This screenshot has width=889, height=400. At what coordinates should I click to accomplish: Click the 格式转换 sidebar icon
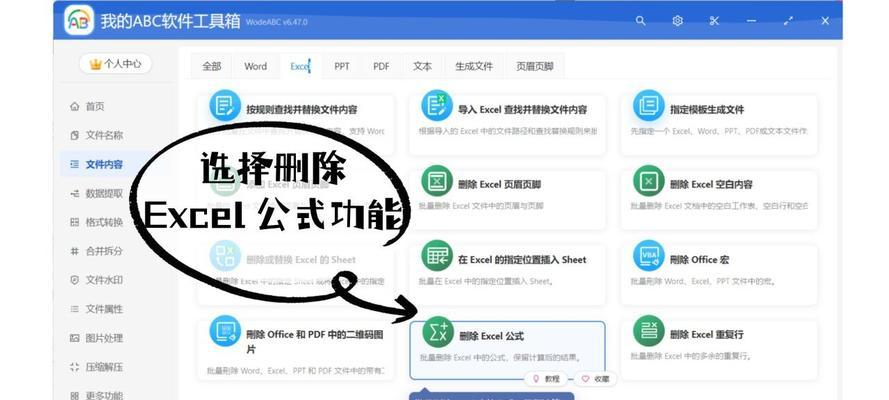coord(74,222)
